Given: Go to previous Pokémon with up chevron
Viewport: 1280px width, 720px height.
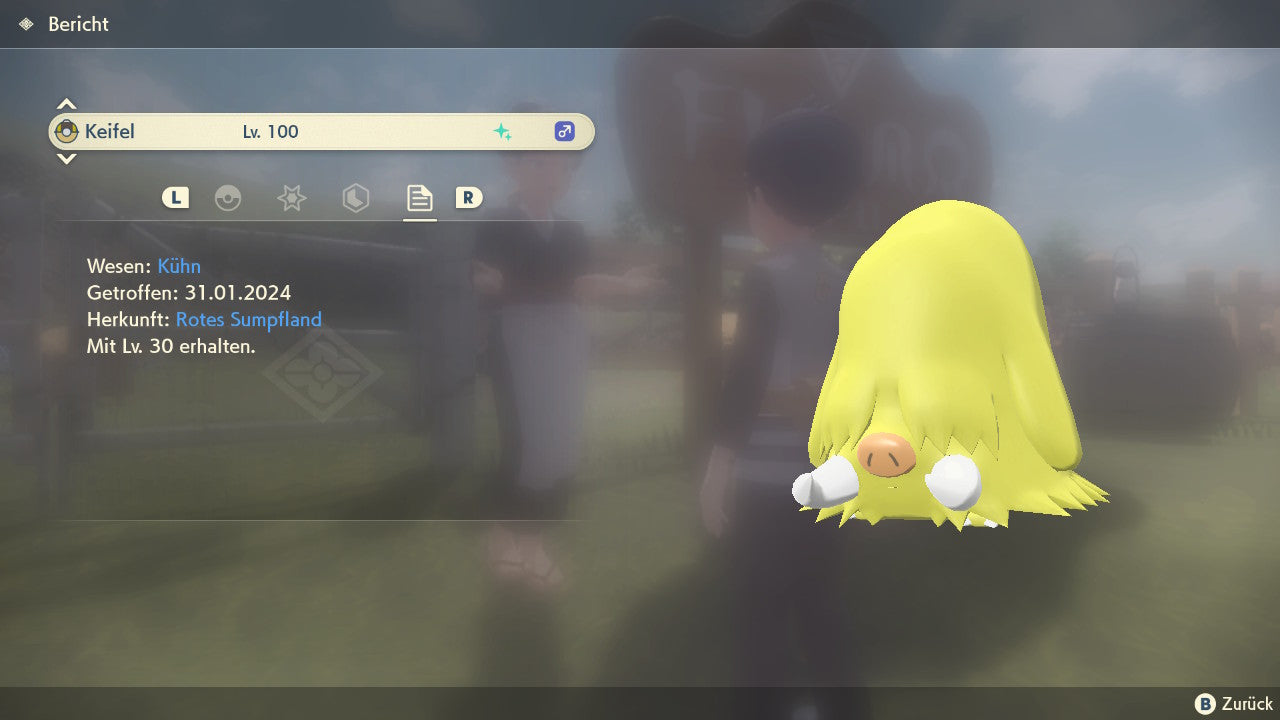Looking at the screenshot, I should tap(66, 104).
